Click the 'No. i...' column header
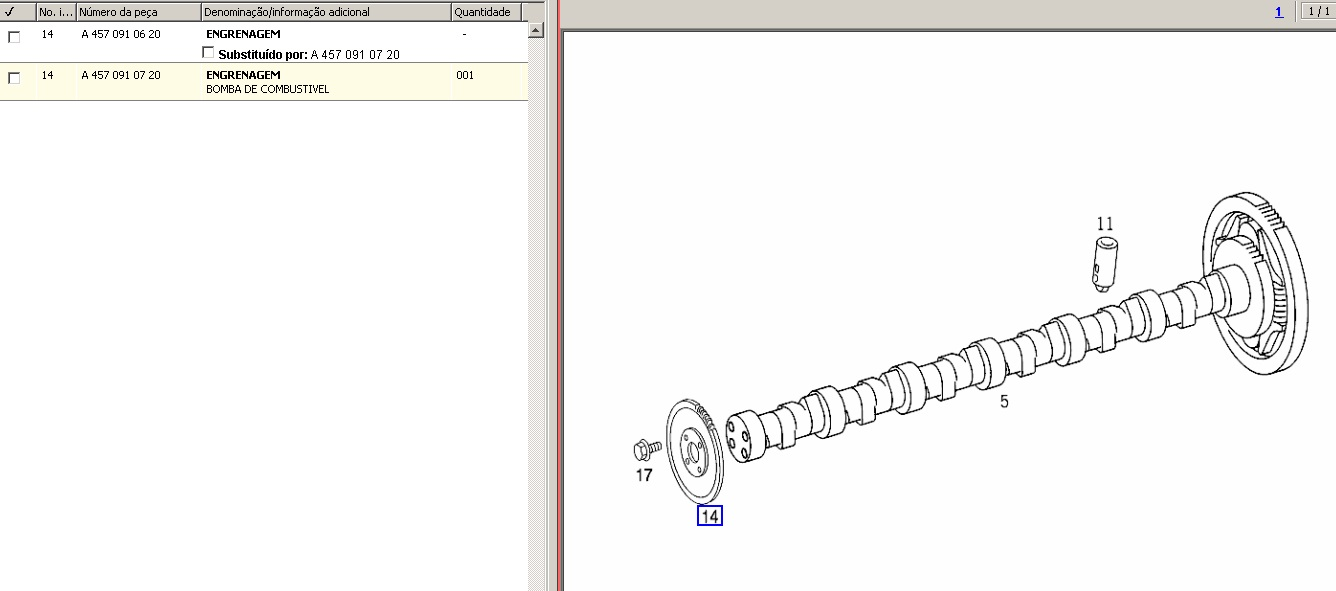The image size is (1336, 591). coord(54,12)
